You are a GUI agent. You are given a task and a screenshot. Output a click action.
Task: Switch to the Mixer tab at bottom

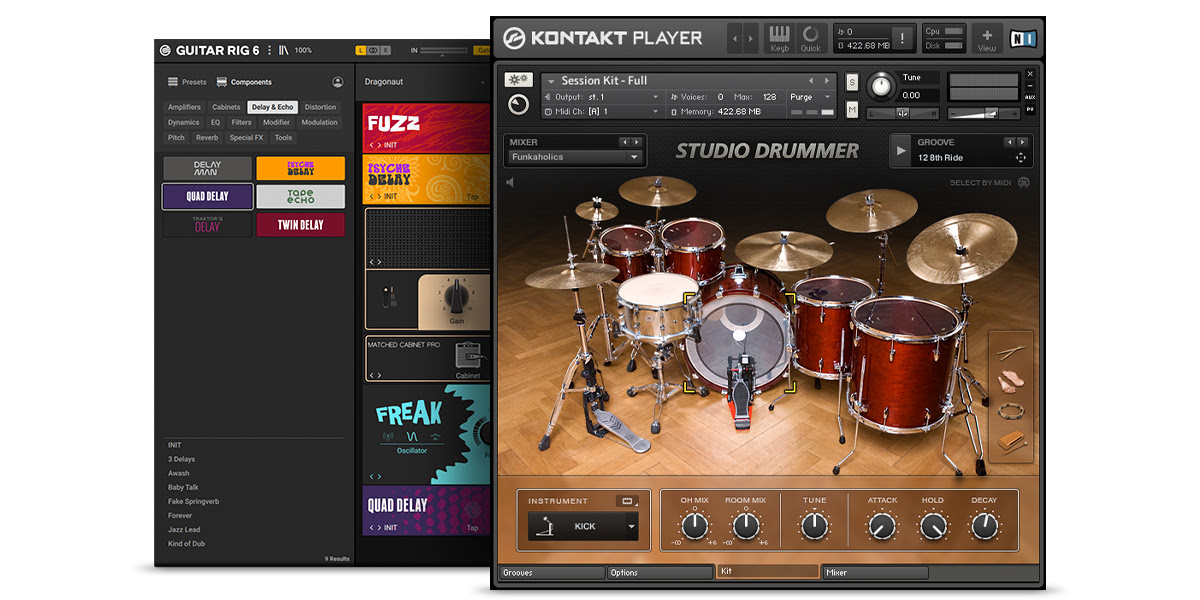pos(875,573)
